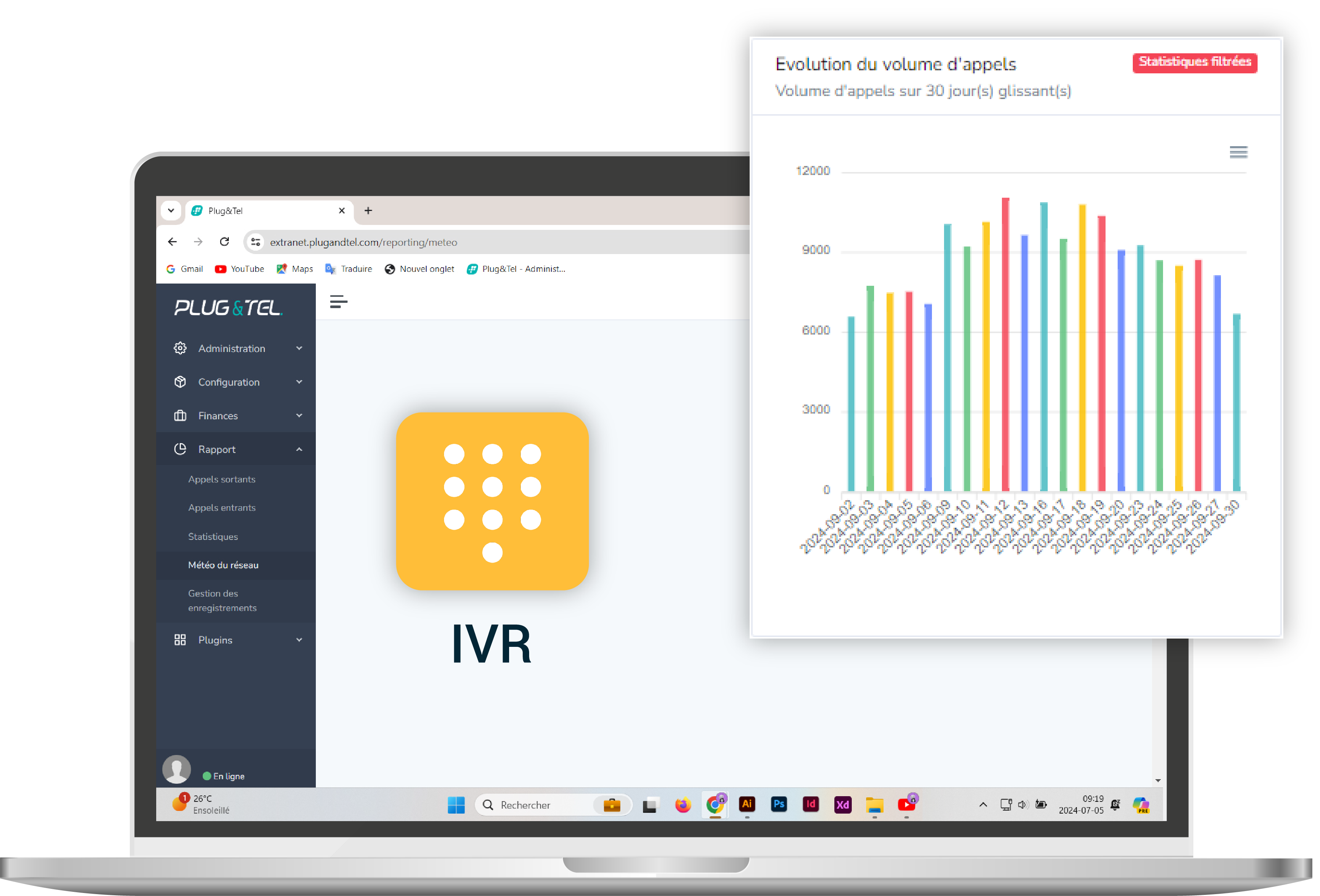Click the Rapport pie chart icon
This screenshot has height=896, width=1320.
[180, 449]
